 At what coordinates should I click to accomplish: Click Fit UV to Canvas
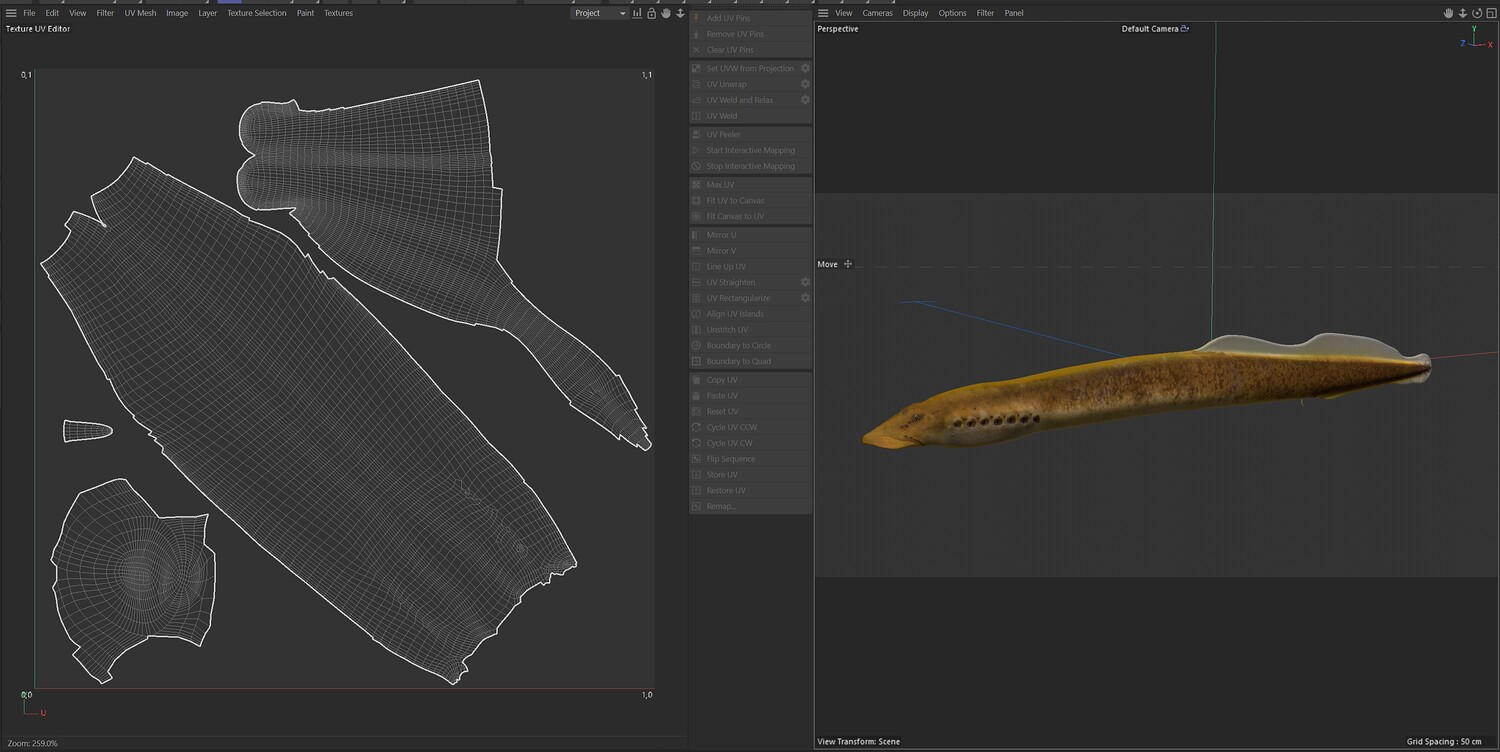(x=751, y=201)
